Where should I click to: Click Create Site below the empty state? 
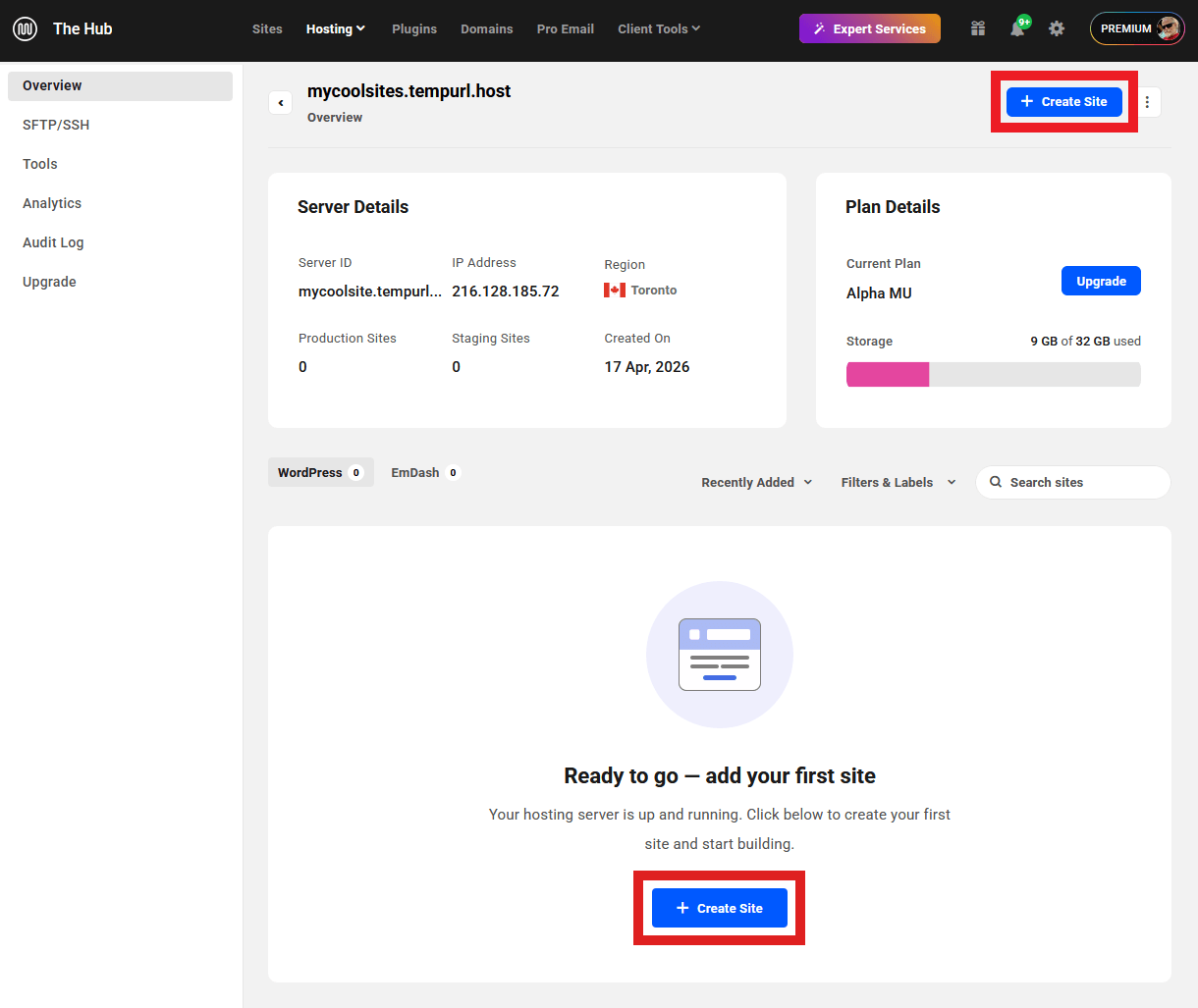pos(720,908)
